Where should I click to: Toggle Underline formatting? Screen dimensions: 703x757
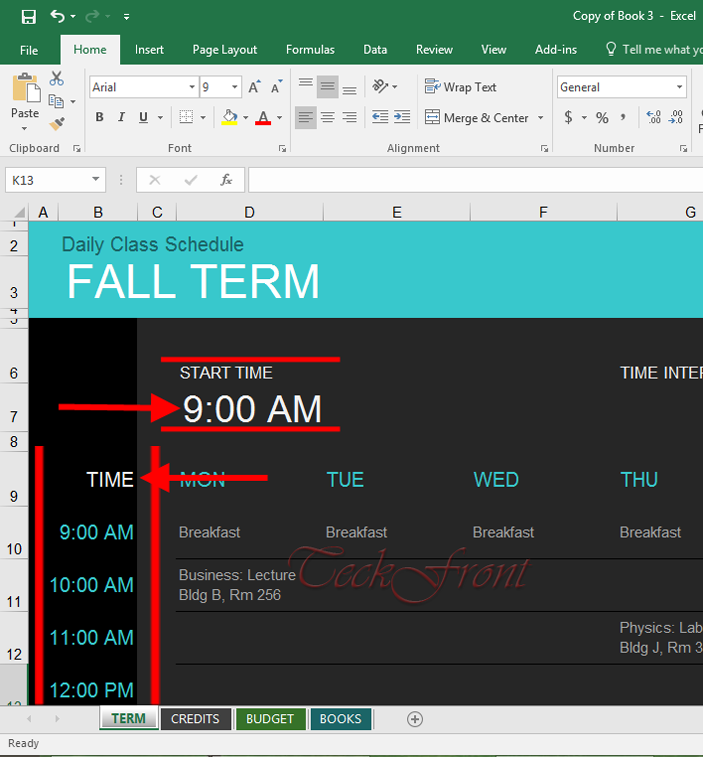coord(143,117)
